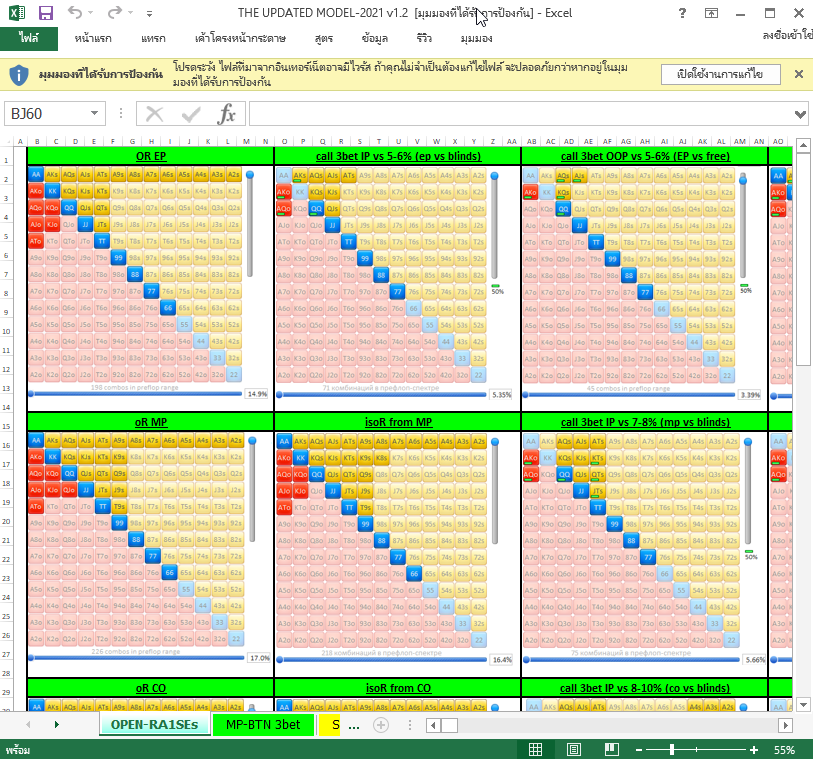Viewport: 813px width, 759px height.
Task: Click the oR MP horizontal combos slider
Action: point(136,658)
